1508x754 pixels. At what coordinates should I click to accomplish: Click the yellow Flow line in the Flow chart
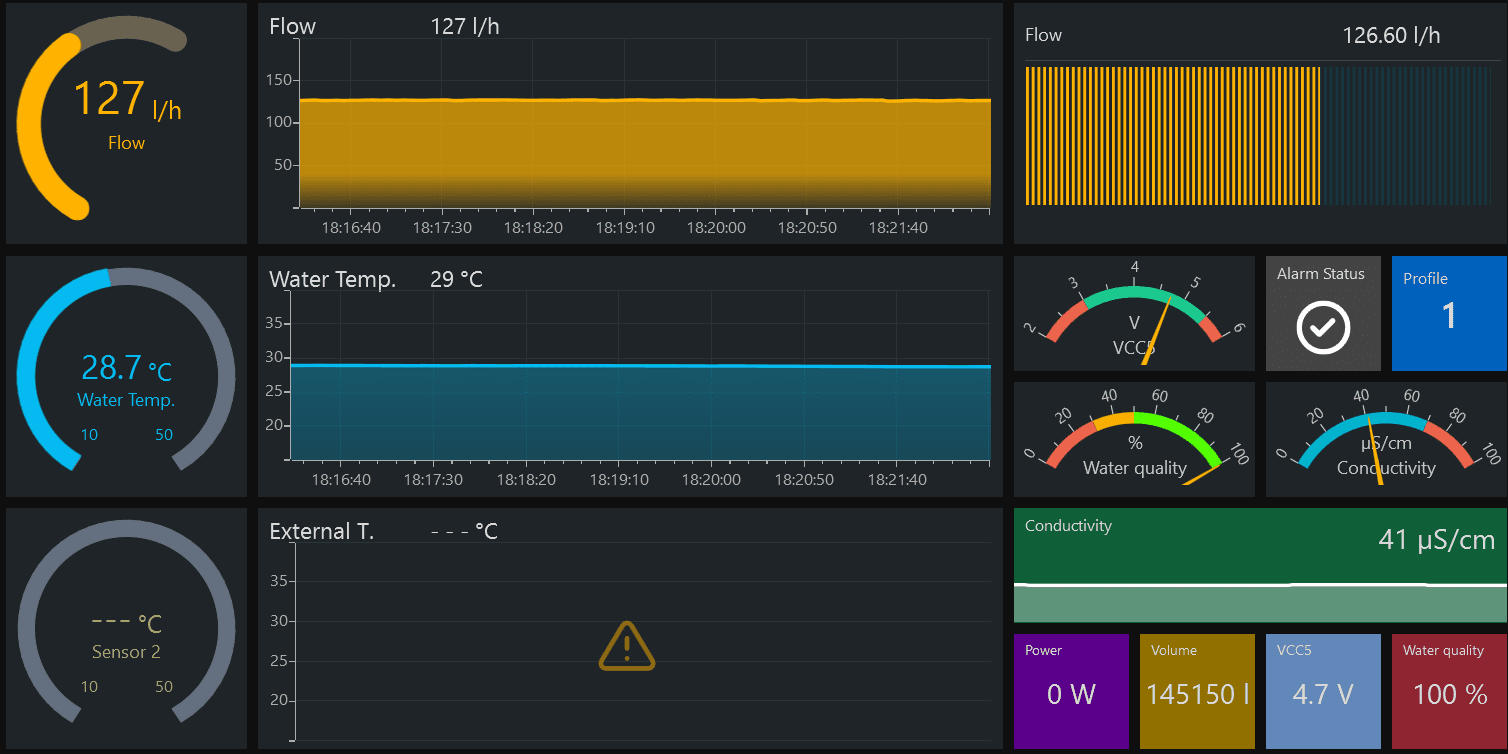[645, 100]
